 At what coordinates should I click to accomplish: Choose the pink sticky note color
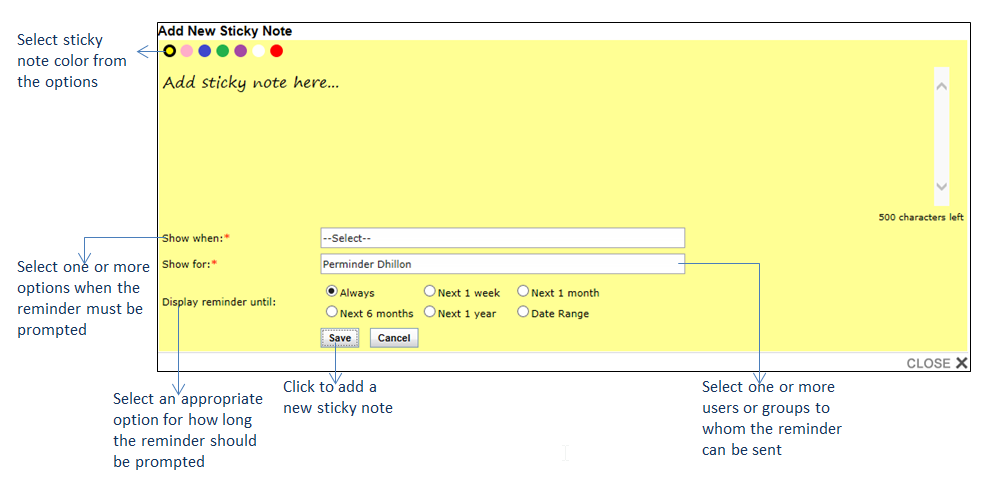187,51
